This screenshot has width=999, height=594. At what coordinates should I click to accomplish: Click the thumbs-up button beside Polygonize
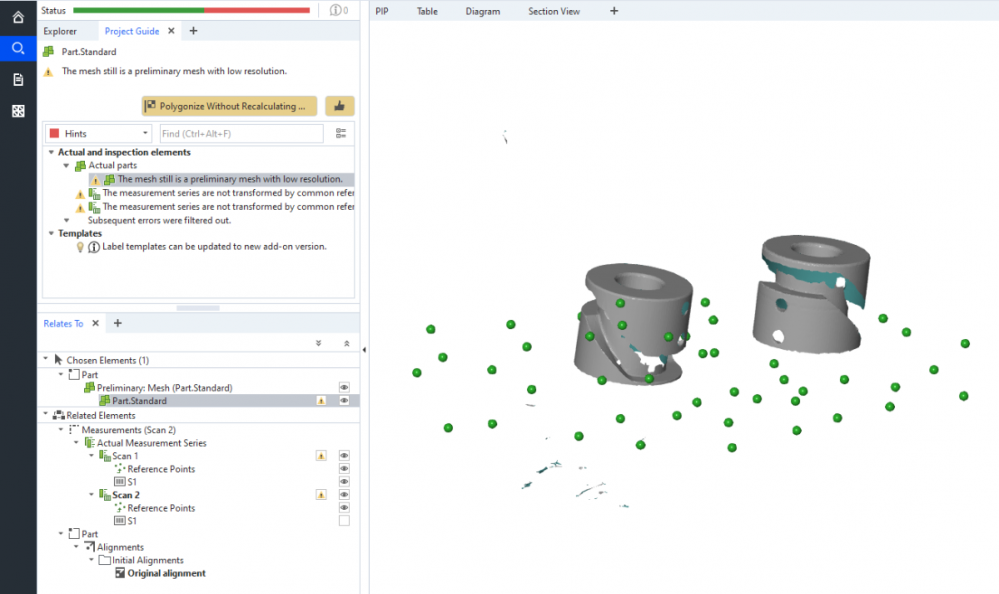[x=340, y=106]
